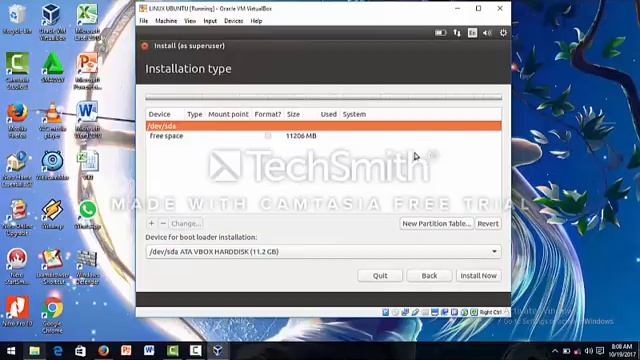This screenshot has height=360, width=640.
Task: Open the VirtualBox Devices menu
Action: 233,21
